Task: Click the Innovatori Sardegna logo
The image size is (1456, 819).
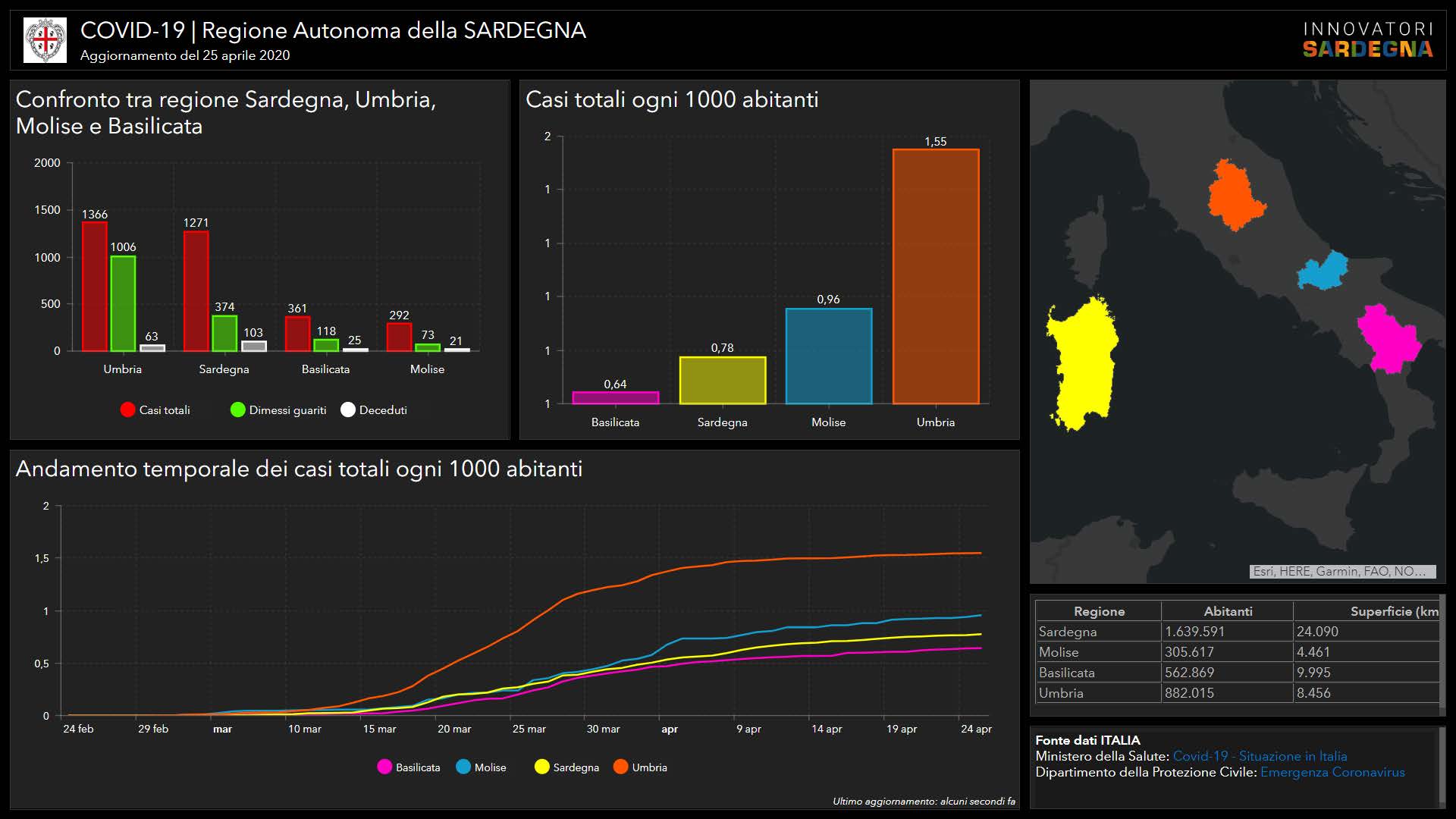Action: 1367,39
